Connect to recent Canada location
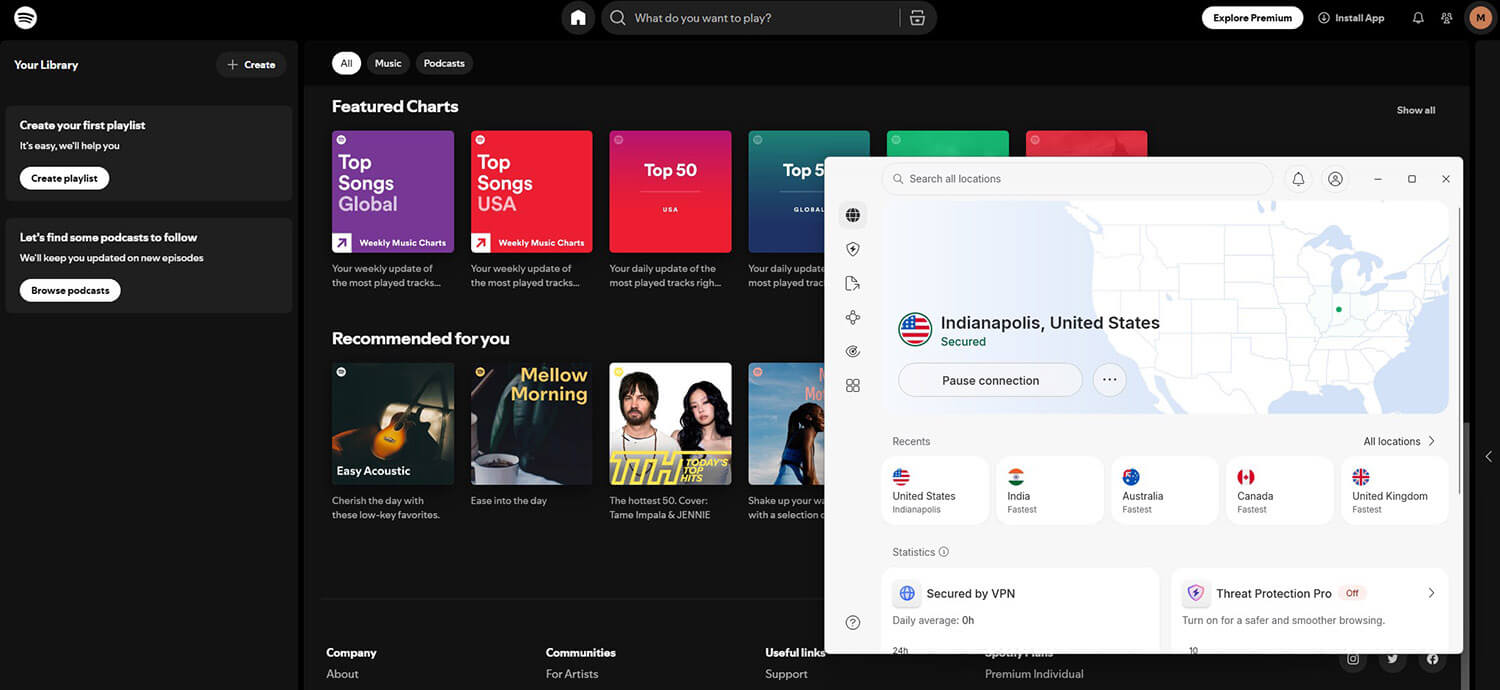The image size is (1500, 690). click(1280, 490)
